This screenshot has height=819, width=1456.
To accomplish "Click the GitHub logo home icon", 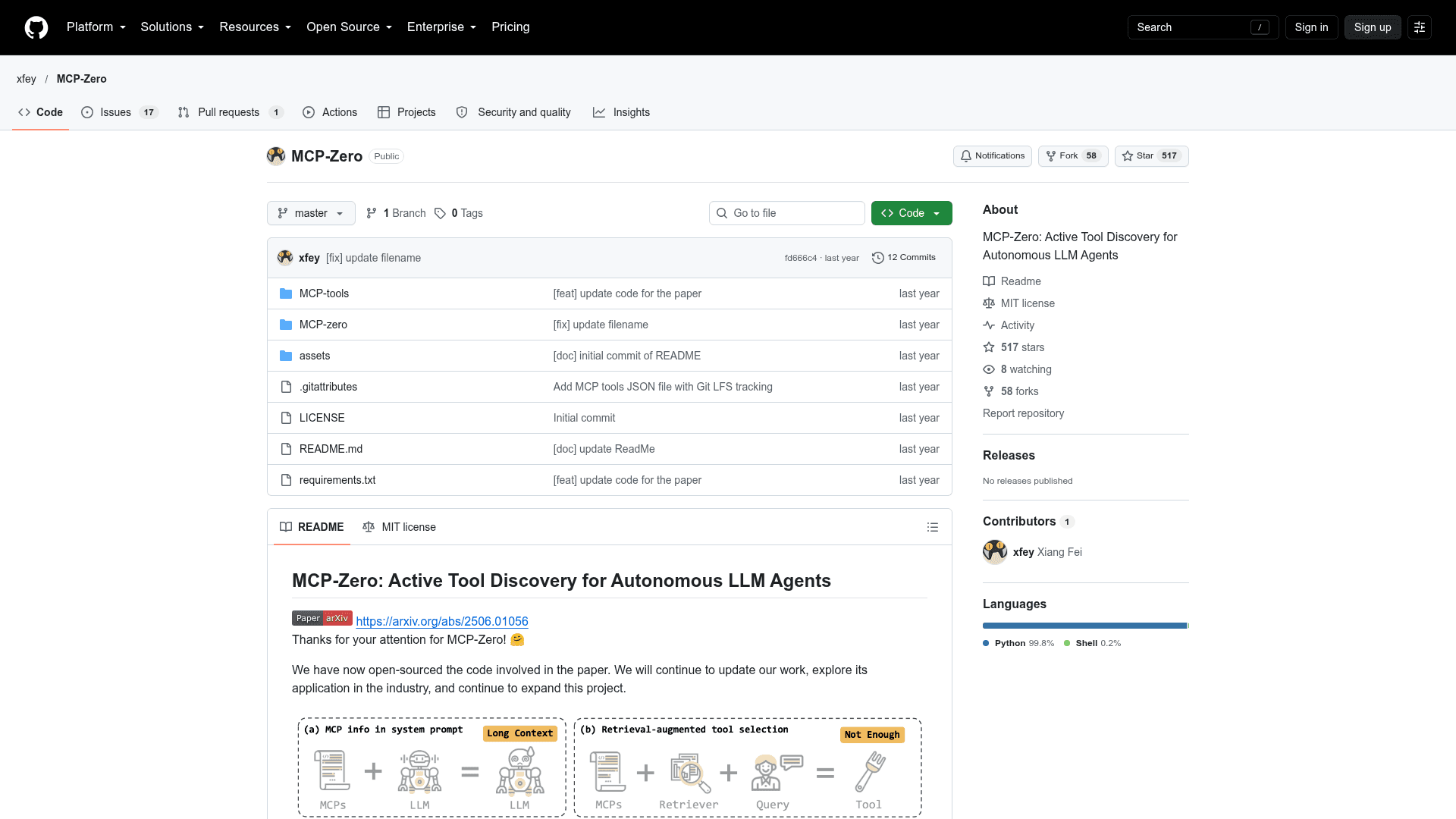I will pos(36,27).
